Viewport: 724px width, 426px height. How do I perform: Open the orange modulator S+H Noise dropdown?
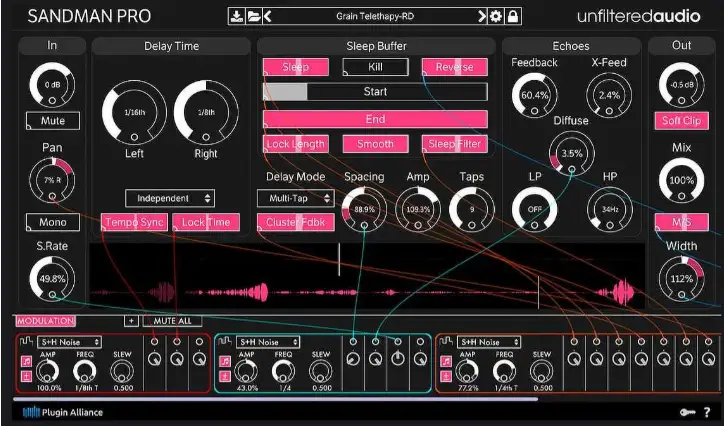click(x=489, y=342)
